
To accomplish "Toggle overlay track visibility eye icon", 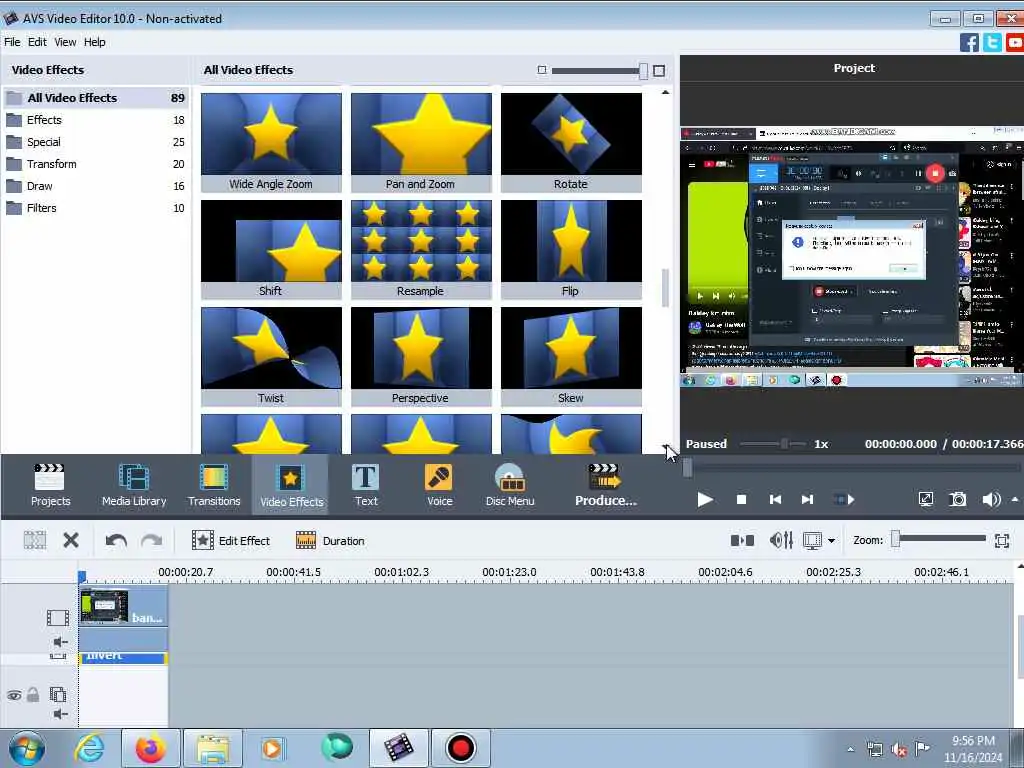I will 14,695.
